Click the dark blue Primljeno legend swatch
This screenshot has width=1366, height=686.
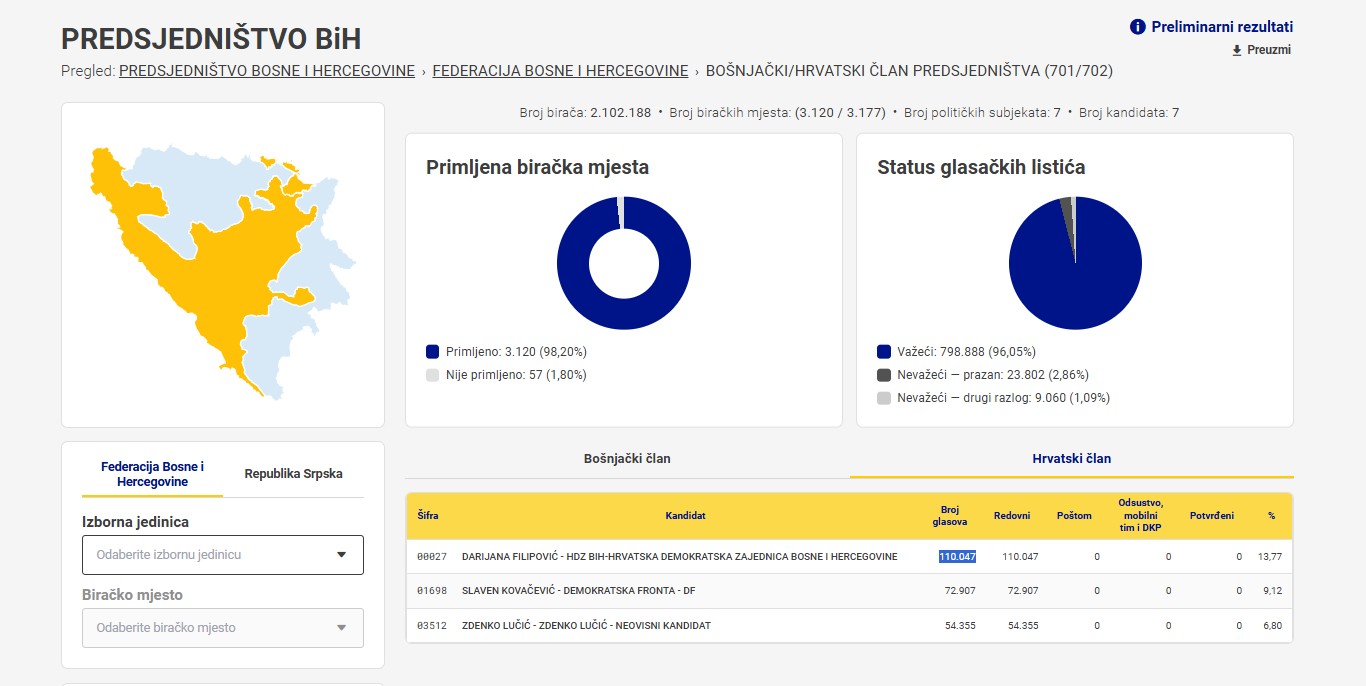click(432, 352)
